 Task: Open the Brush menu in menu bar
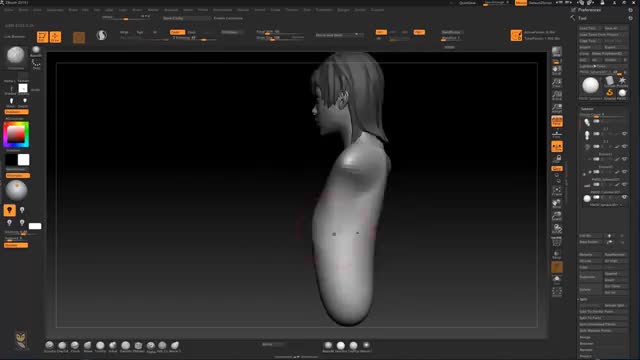pyautogui.click(x=24, y=10)
